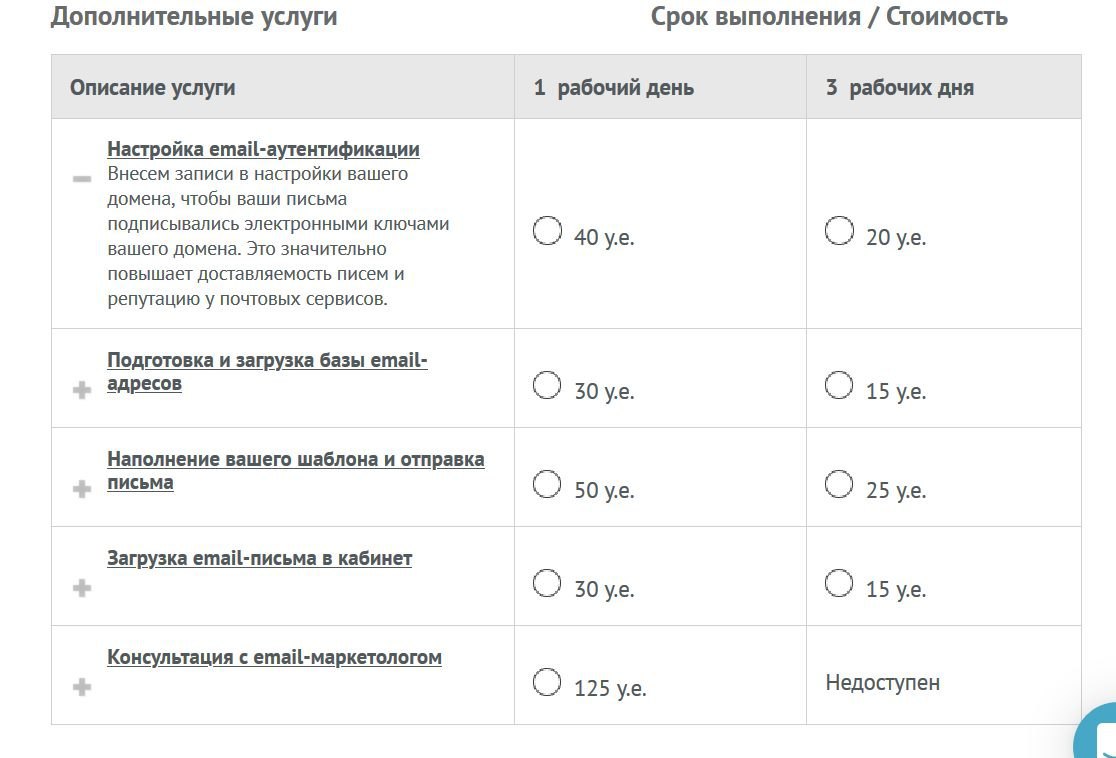Expand the email database preparation row
Viewport: 1116px width, 758px height.
(82, 390)
